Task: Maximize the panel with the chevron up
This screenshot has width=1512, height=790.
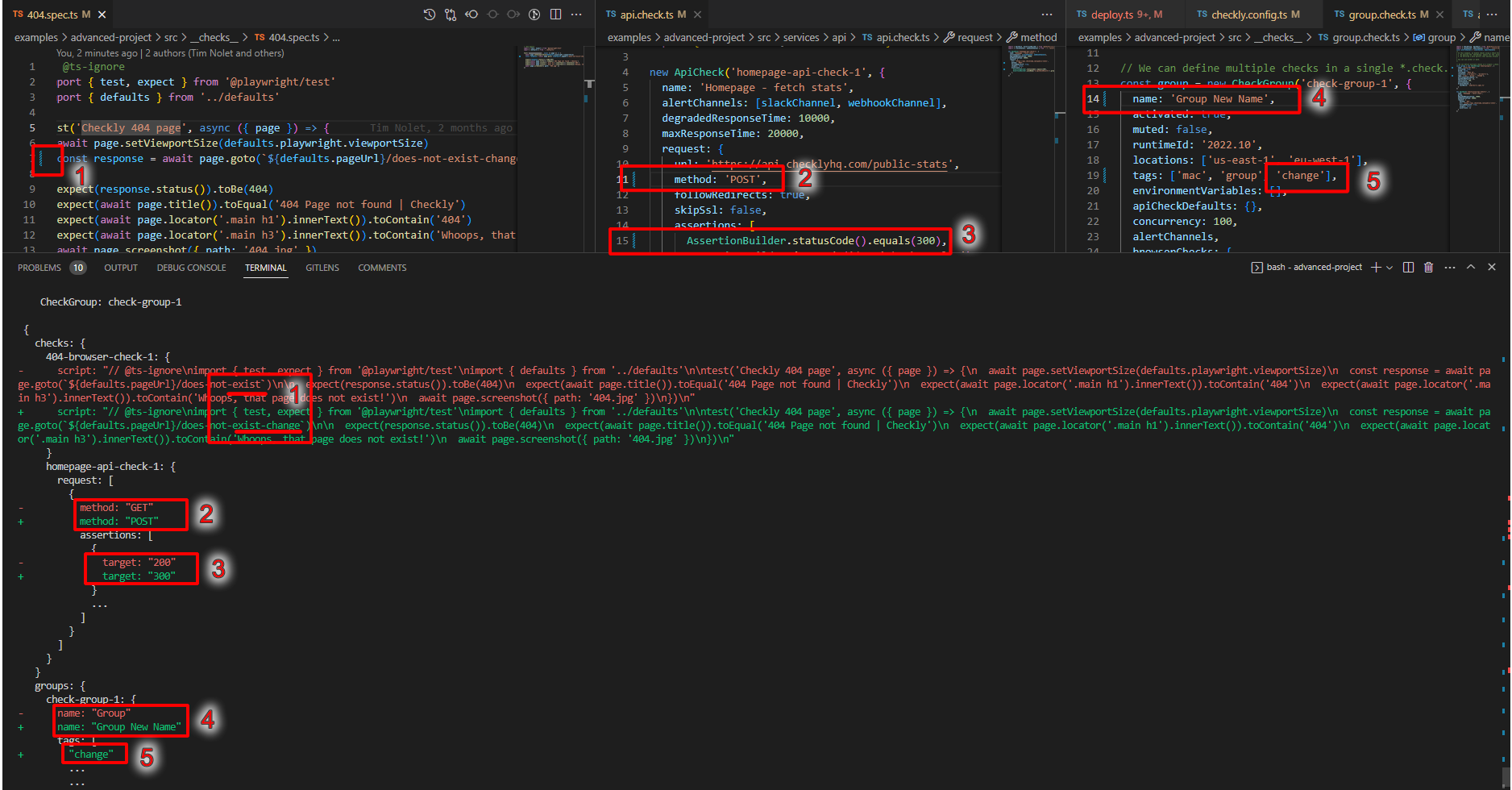Action: point(1471,267)
